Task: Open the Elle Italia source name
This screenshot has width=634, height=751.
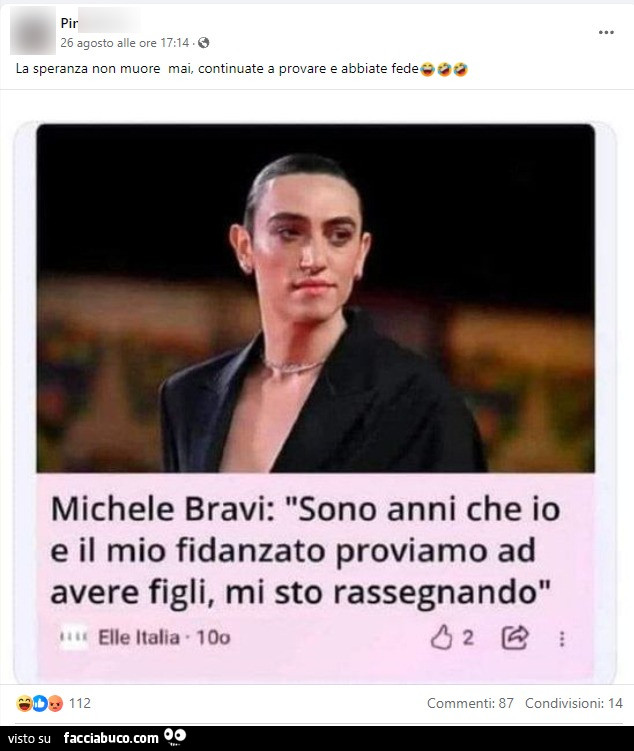Action: point(139,637)
